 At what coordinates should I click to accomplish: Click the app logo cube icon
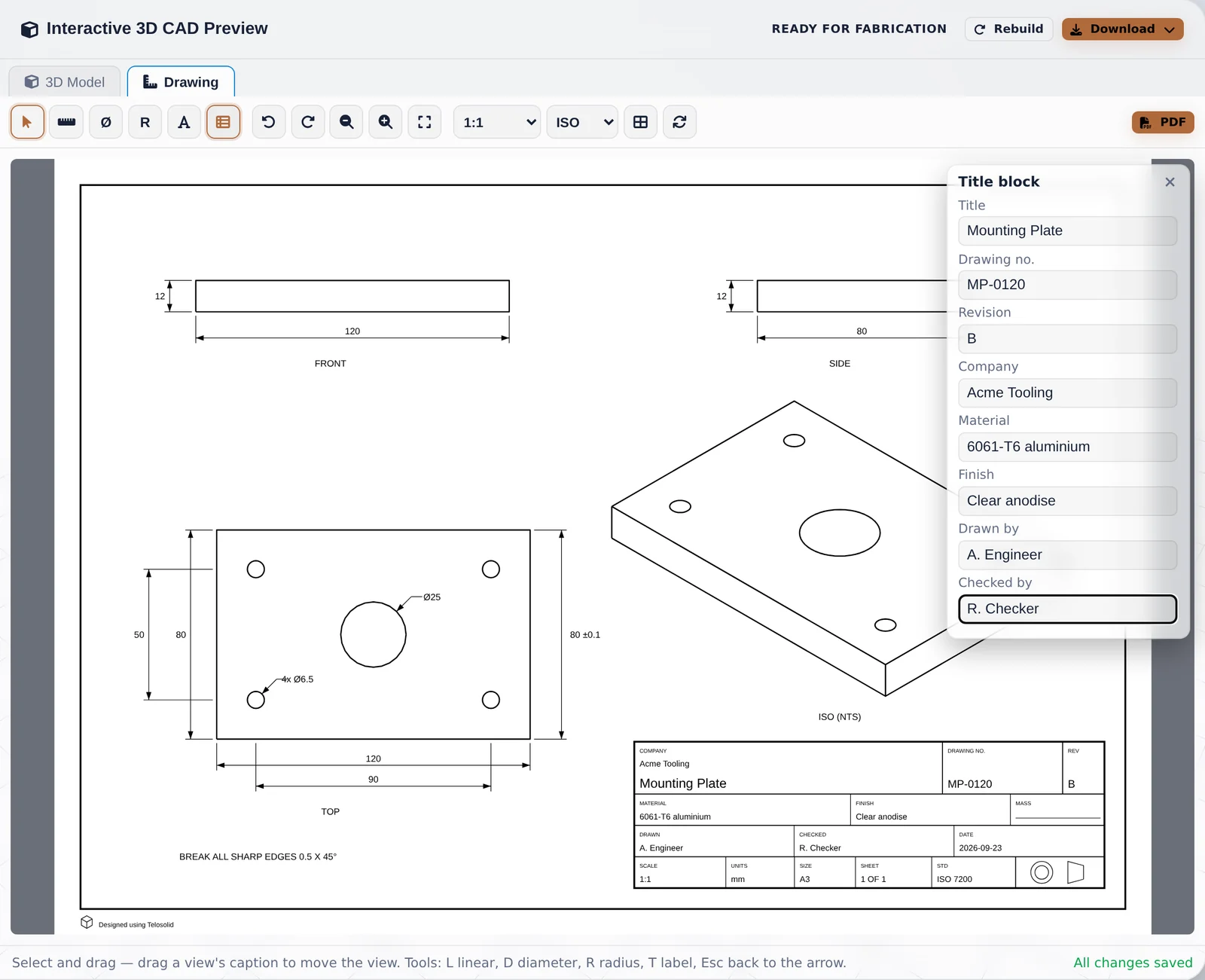[x=29, y=29]
